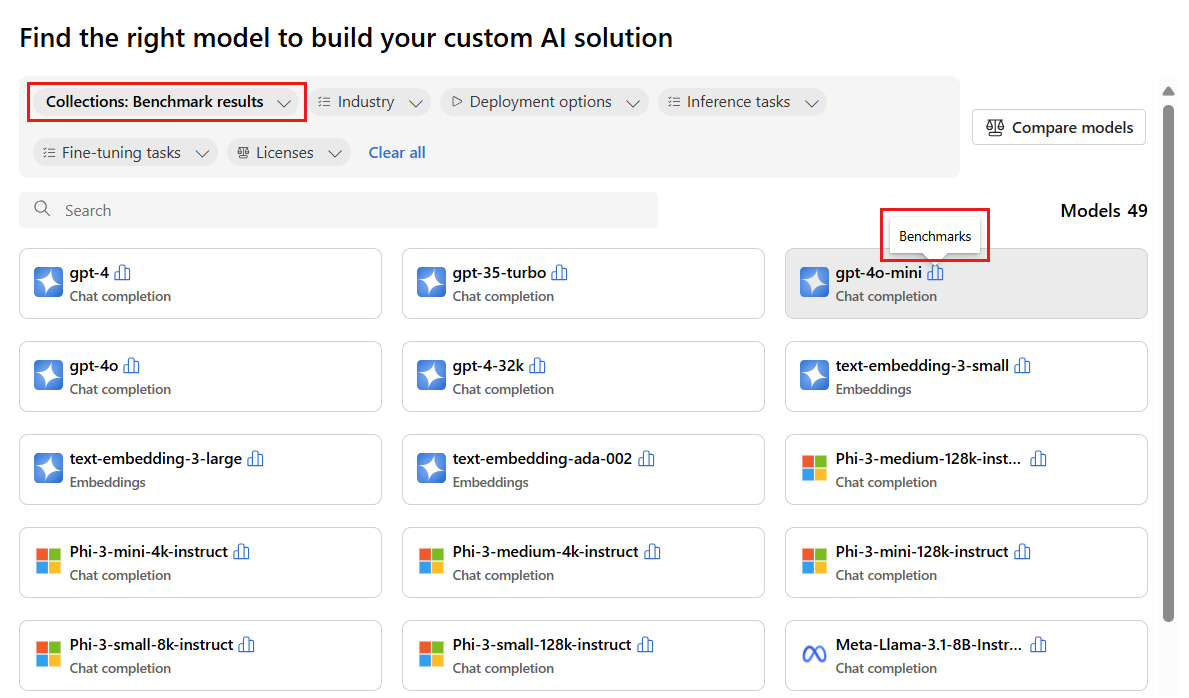Expand Fine-tuning tasks dropdown
Screen dimensions: 1189x698
[125, 153]
